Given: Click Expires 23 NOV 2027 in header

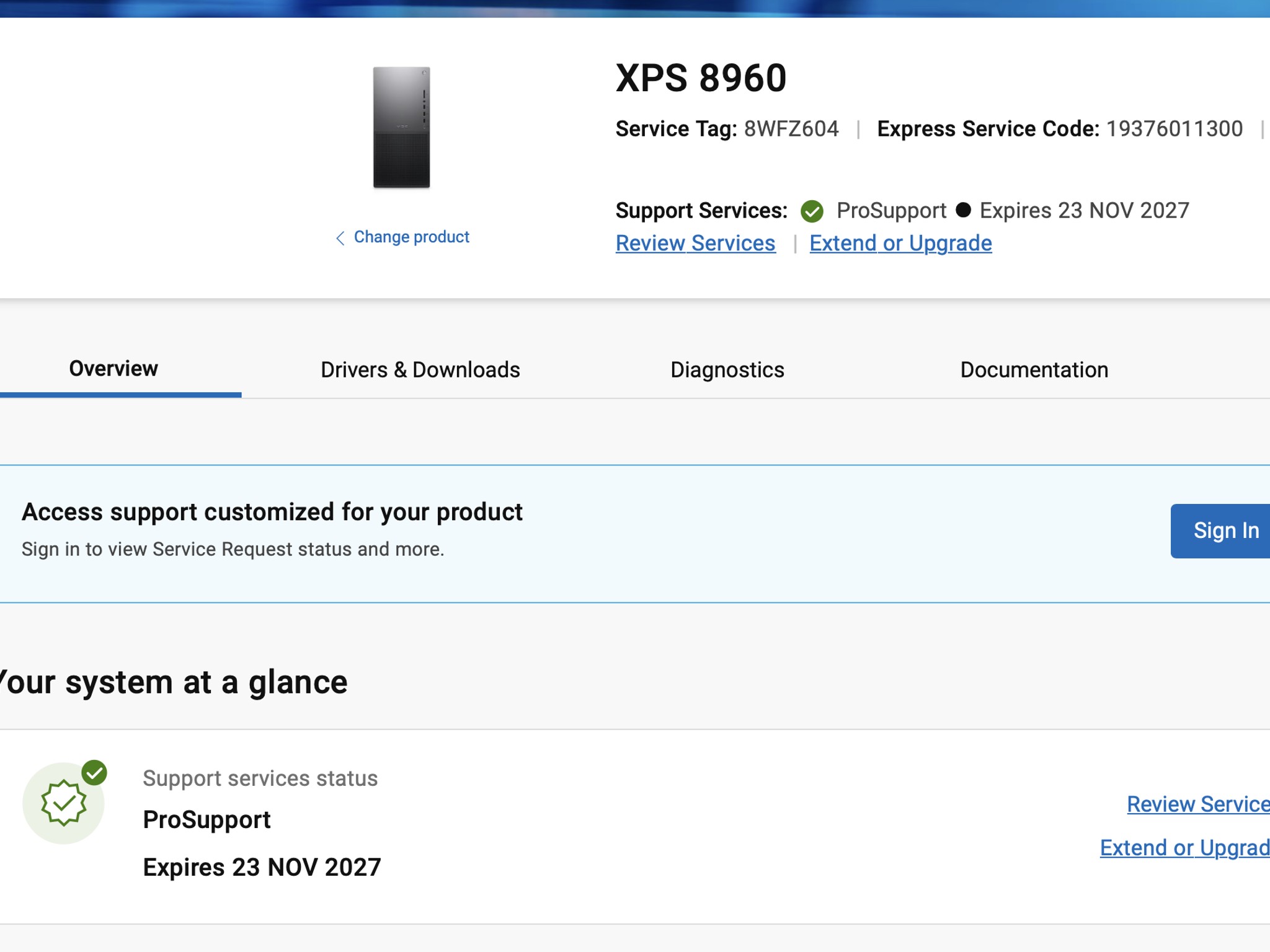Looking at the screenshot, I should (x=1084, y=211).
